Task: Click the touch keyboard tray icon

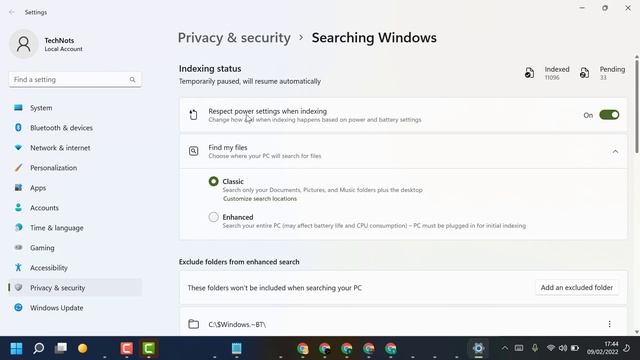Action: (519, 348)
